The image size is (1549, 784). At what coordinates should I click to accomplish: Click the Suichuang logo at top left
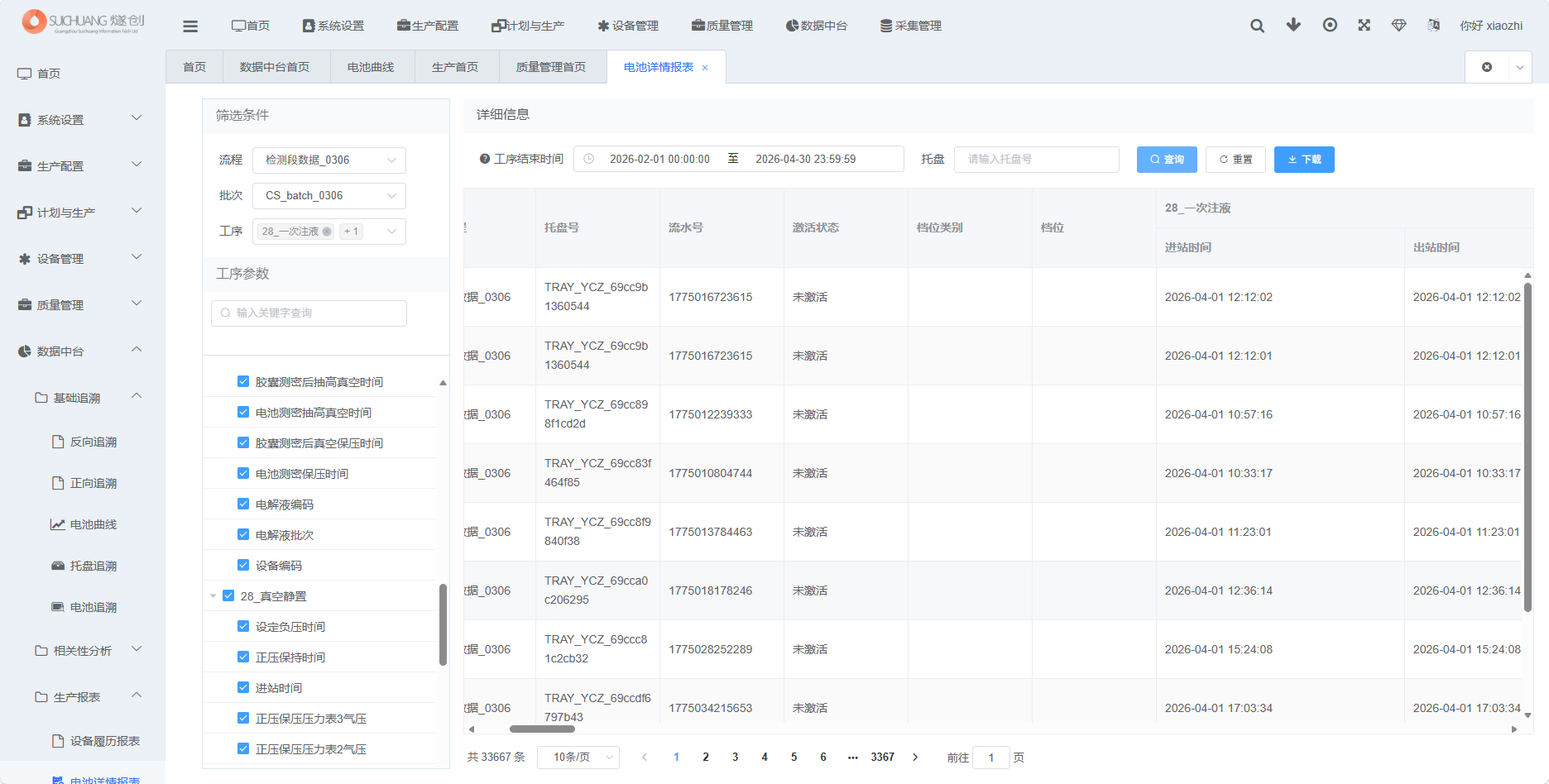(x=83, y=22)
